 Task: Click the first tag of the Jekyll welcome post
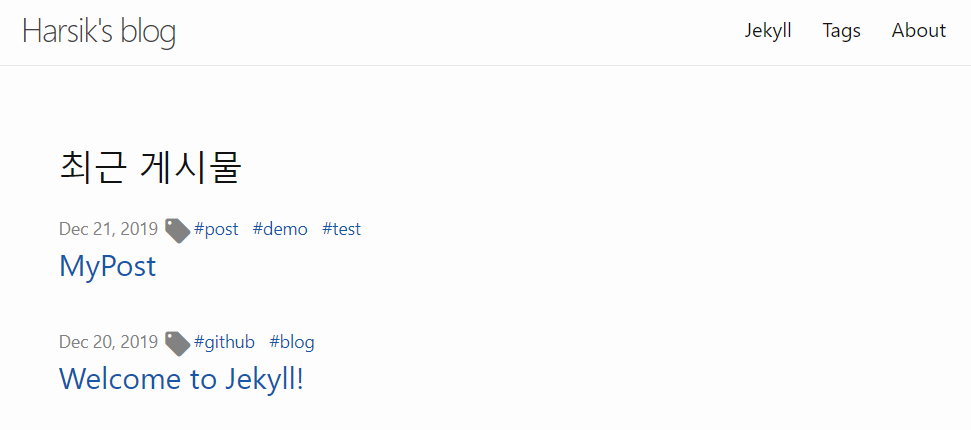224,342
